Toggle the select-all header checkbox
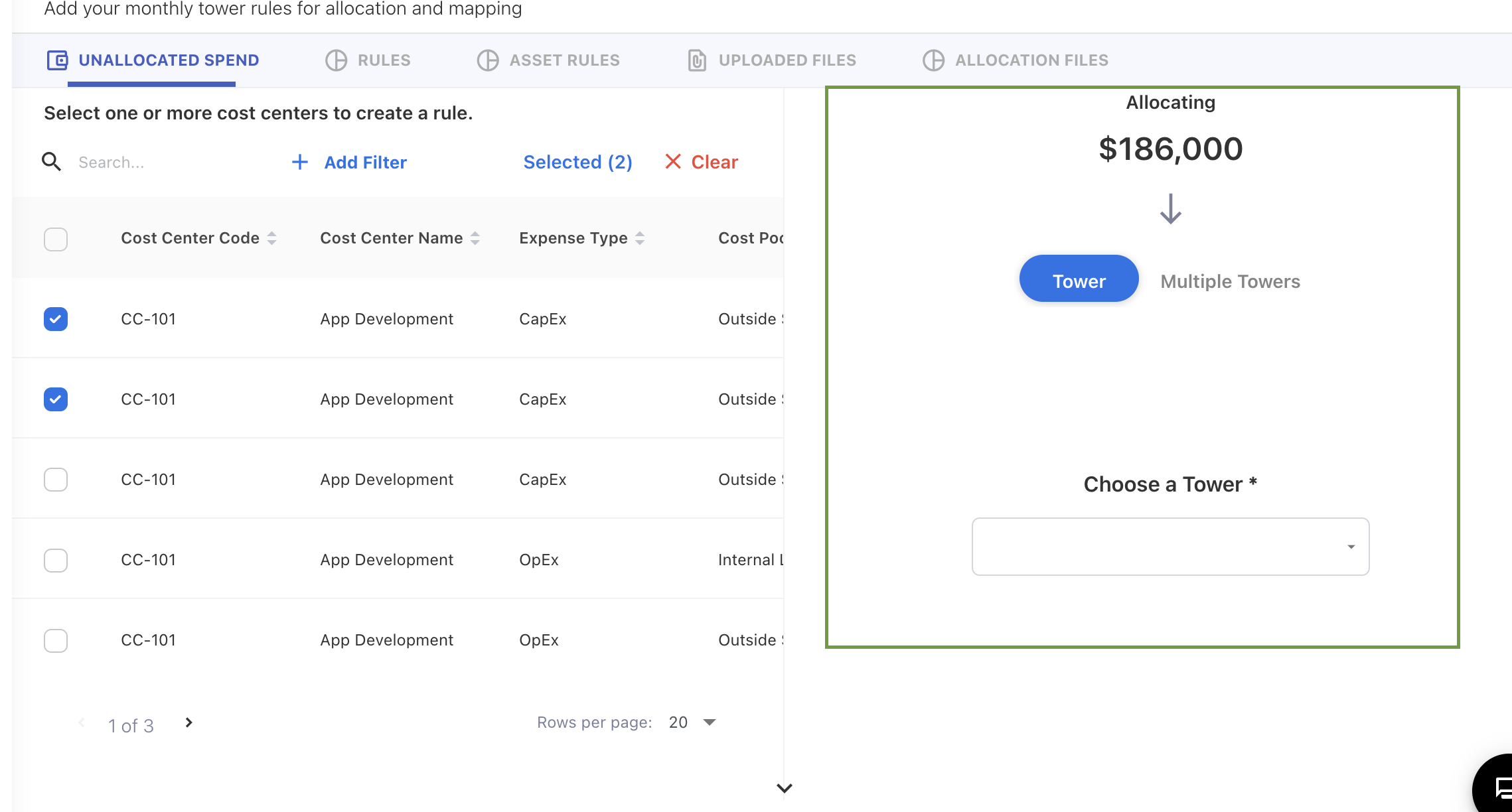 tap(56, 239)
